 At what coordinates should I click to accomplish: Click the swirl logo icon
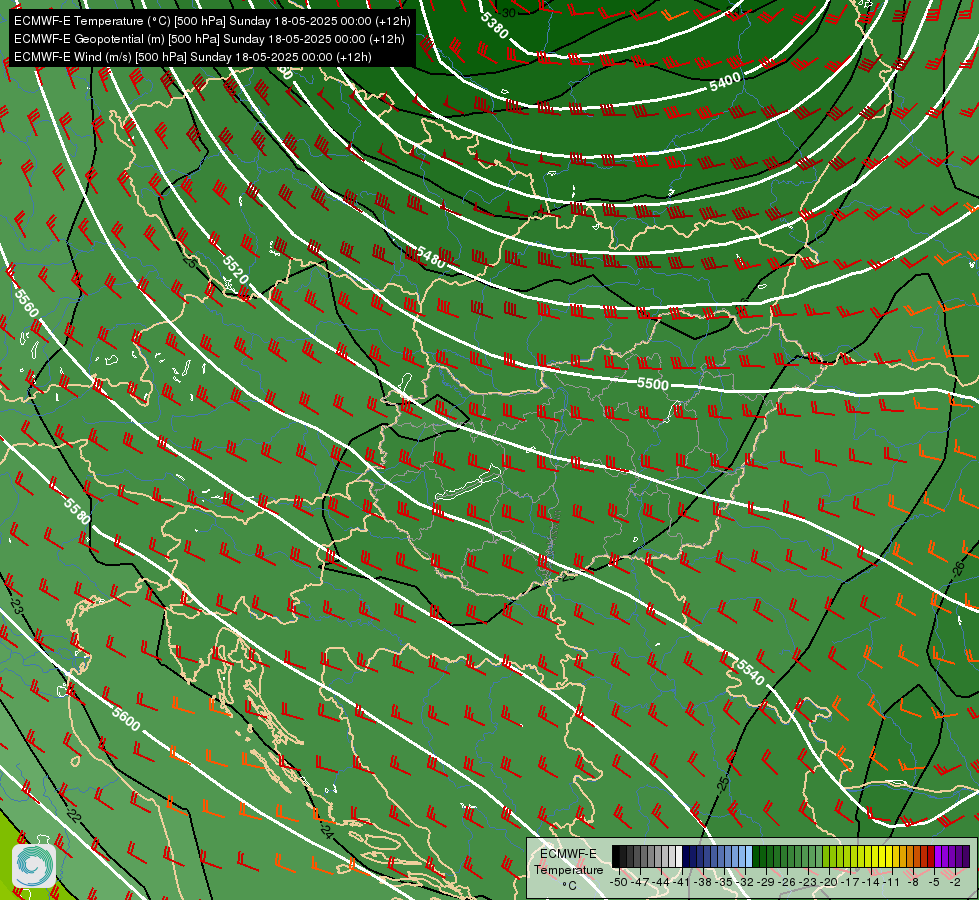click(x=34, y=866)
